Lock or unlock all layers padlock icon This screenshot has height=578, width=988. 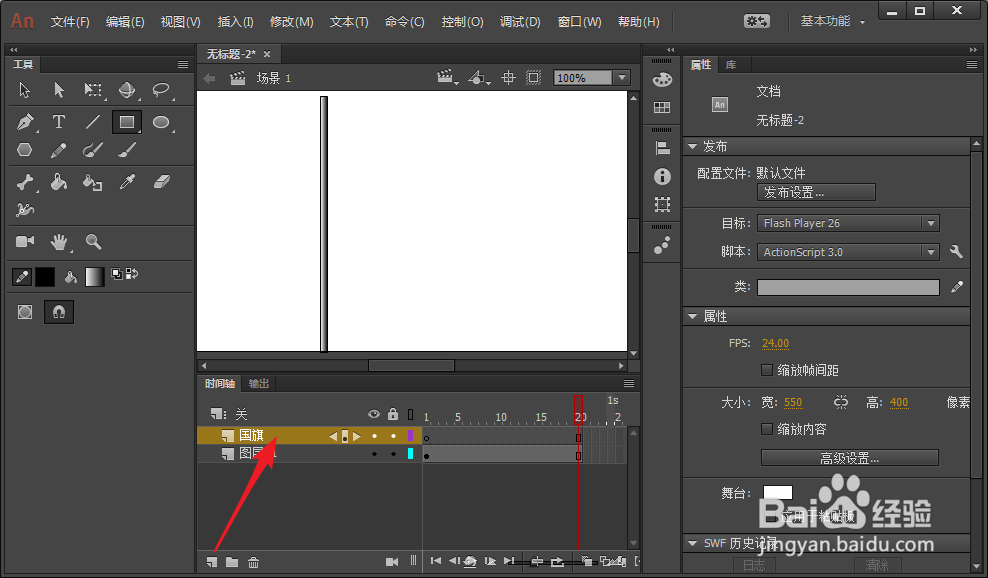pyautogui.click(x=393, y=414)
